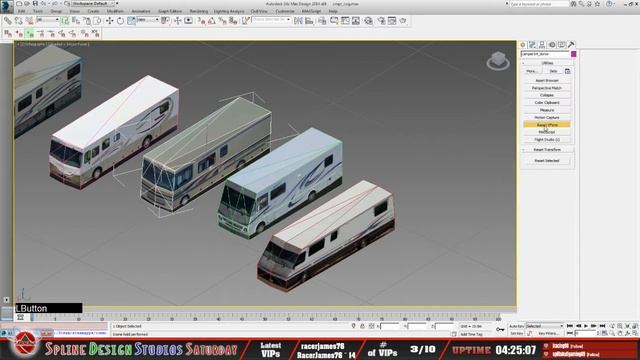Open the Modify command panel tab
This screenshot has width=640, height=360.
[x=532, y=44]
